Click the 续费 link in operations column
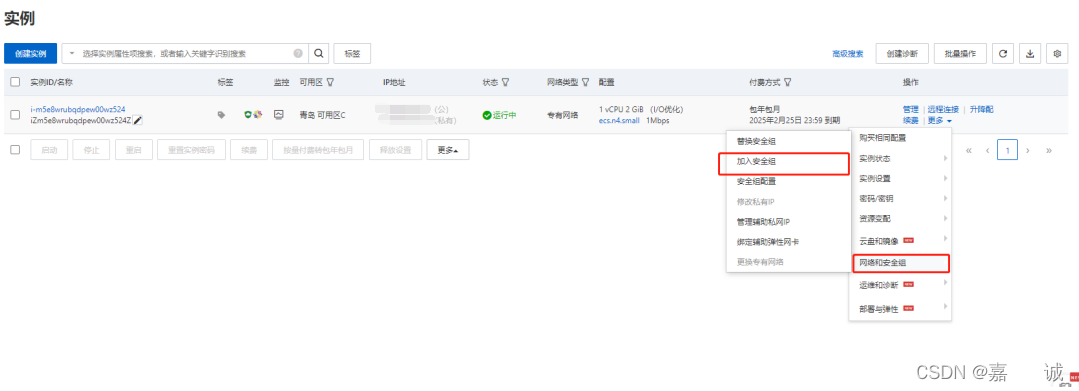Image resolution: width=1079 pixels, height=391 pixels. pos(910,120)
